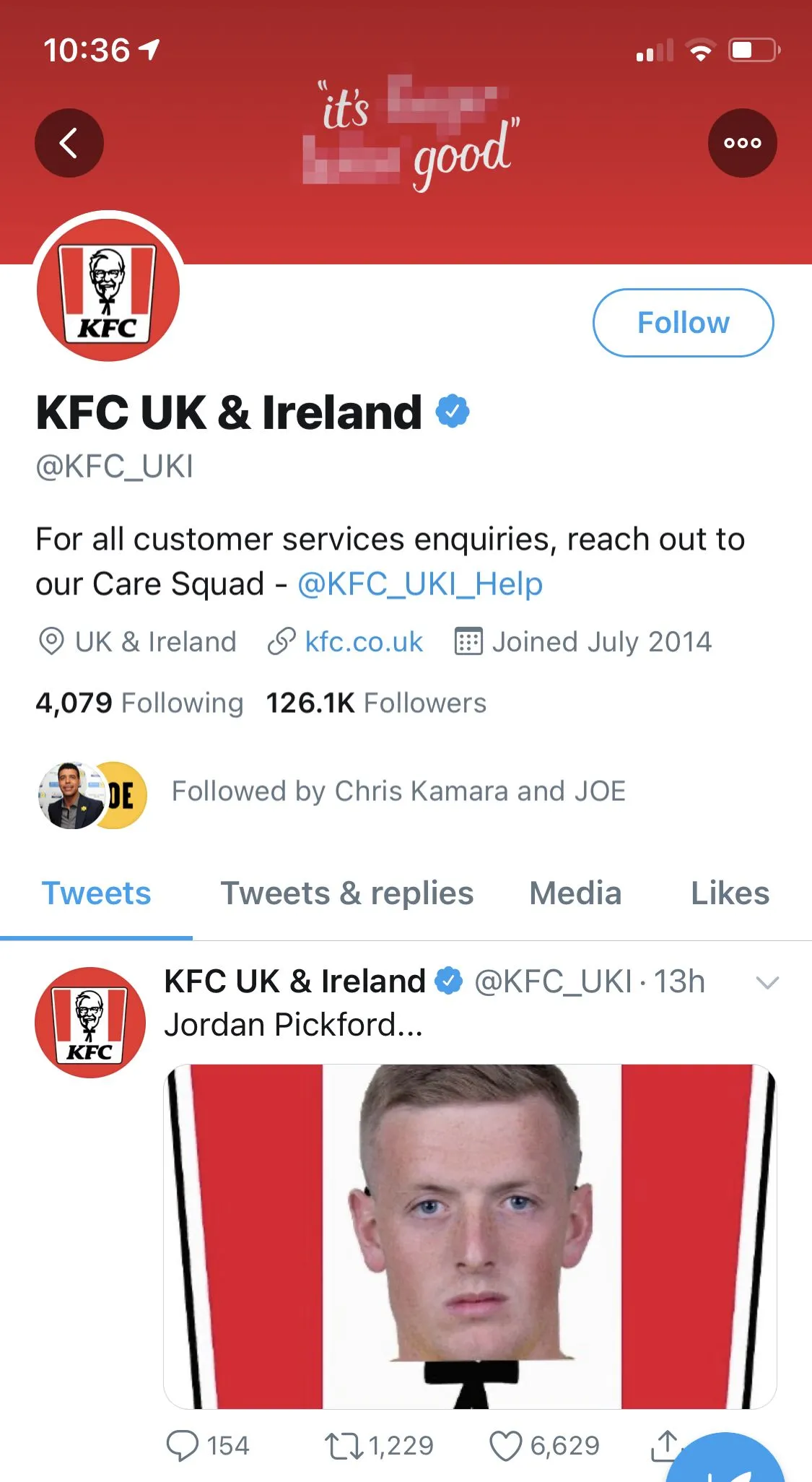Tap the reply icon on the tweet
Viewport: 812px width, 1482px height.
click(182, 1445)
